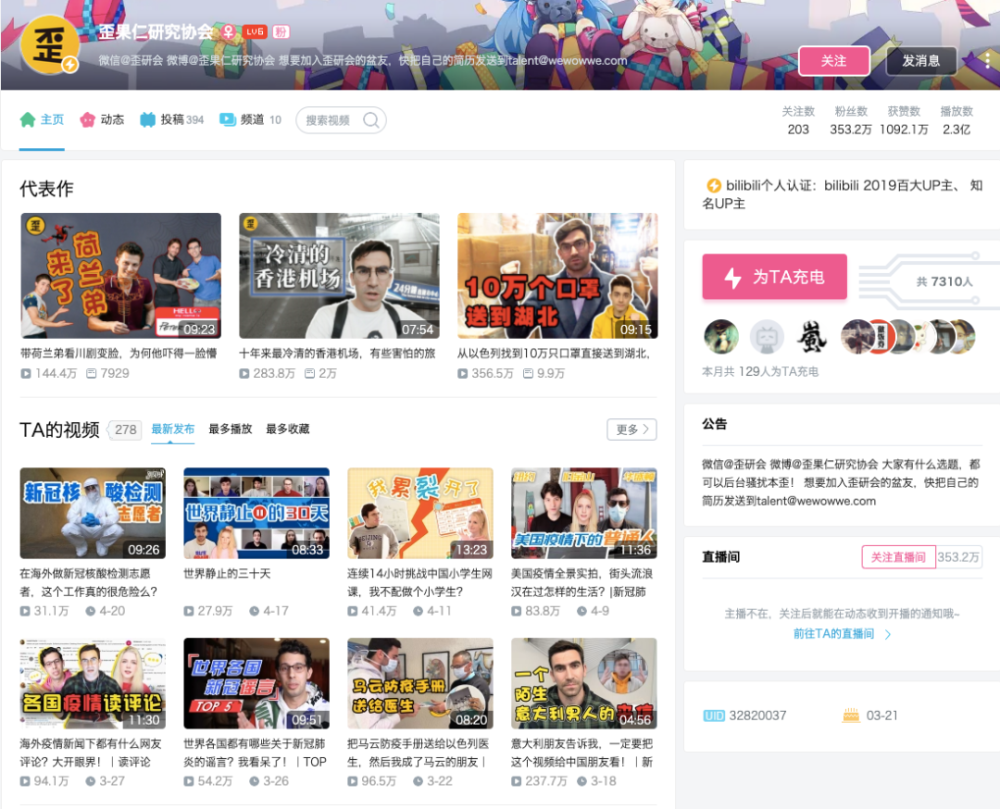Viewport: 1000px width, 809px height.
Task: Click the 歪 channel avatar
Action: point(50,45)
